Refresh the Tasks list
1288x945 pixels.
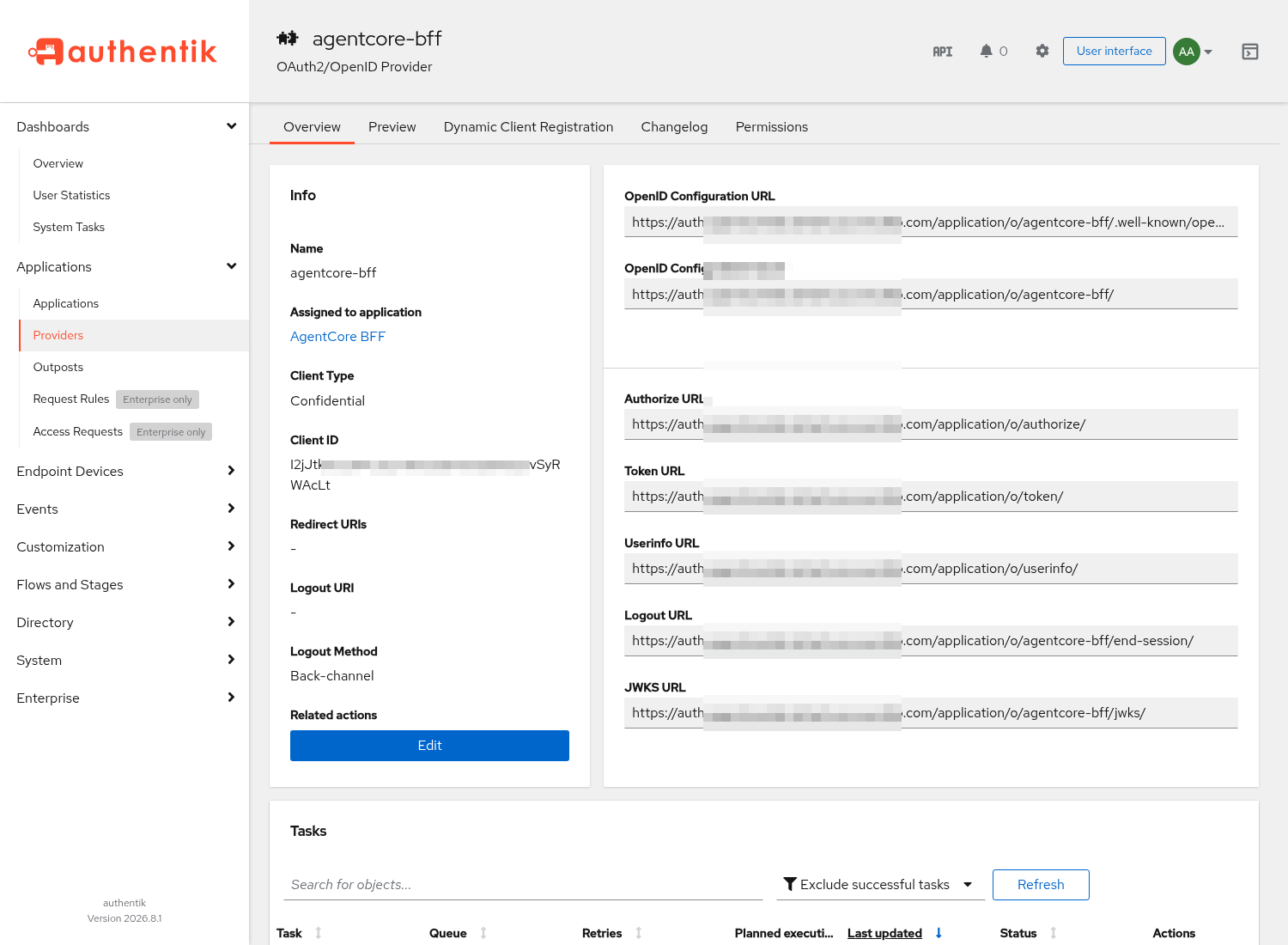(x=1041, y=885)
